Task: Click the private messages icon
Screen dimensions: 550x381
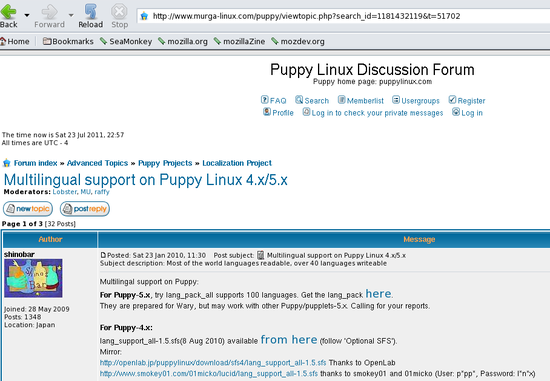Action: (x=307, y=112)
